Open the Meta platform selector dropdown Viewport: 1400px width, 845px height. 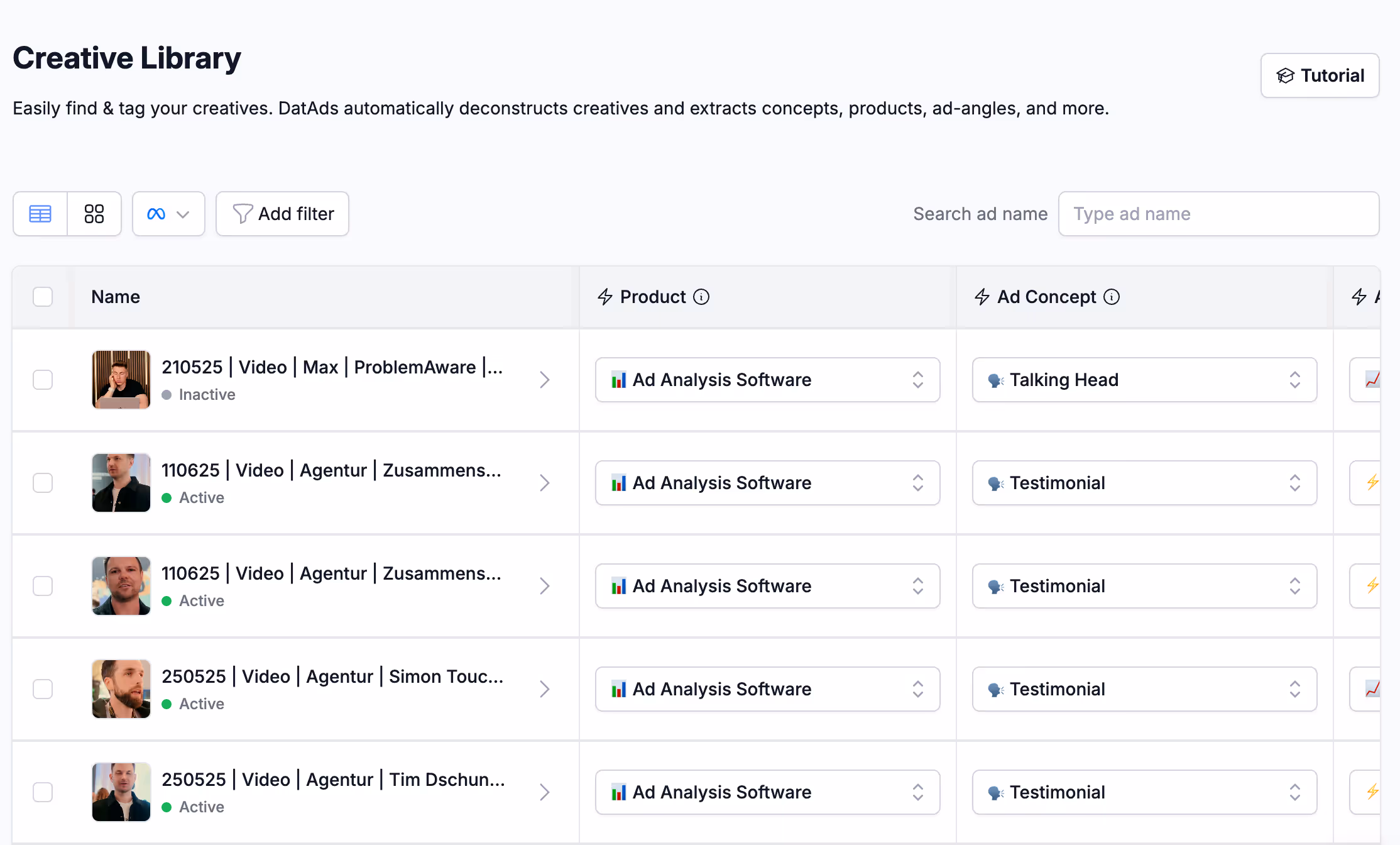168,214
